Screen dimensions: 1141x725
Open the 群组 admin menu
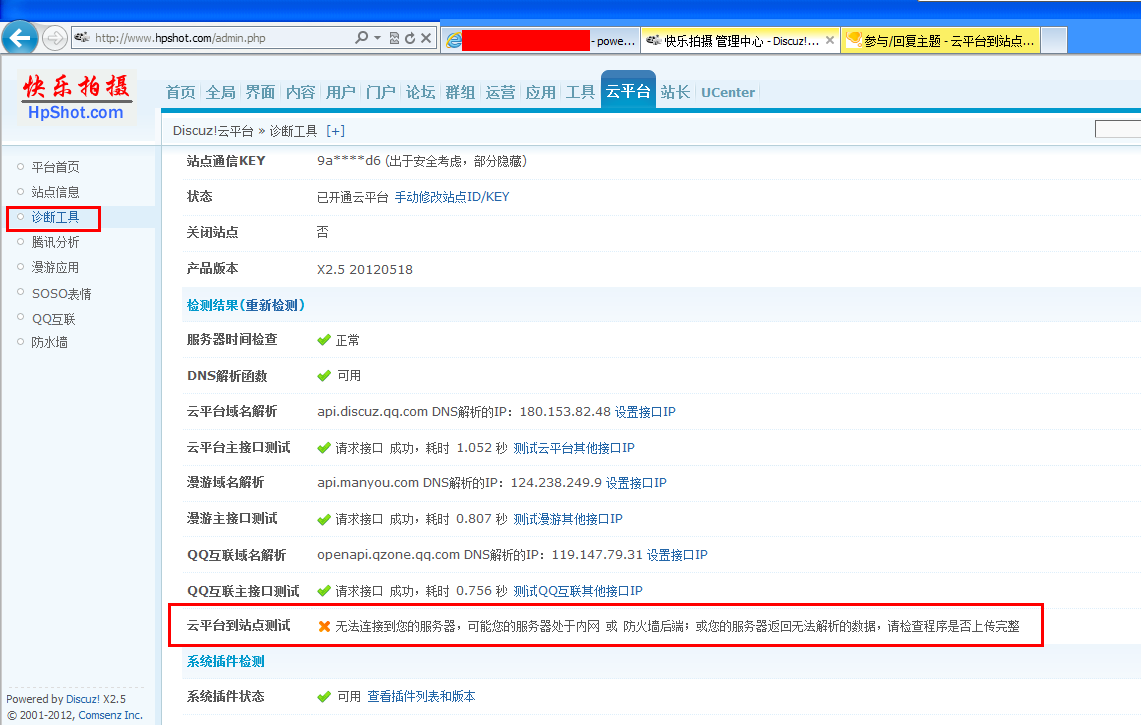(461, 92)
